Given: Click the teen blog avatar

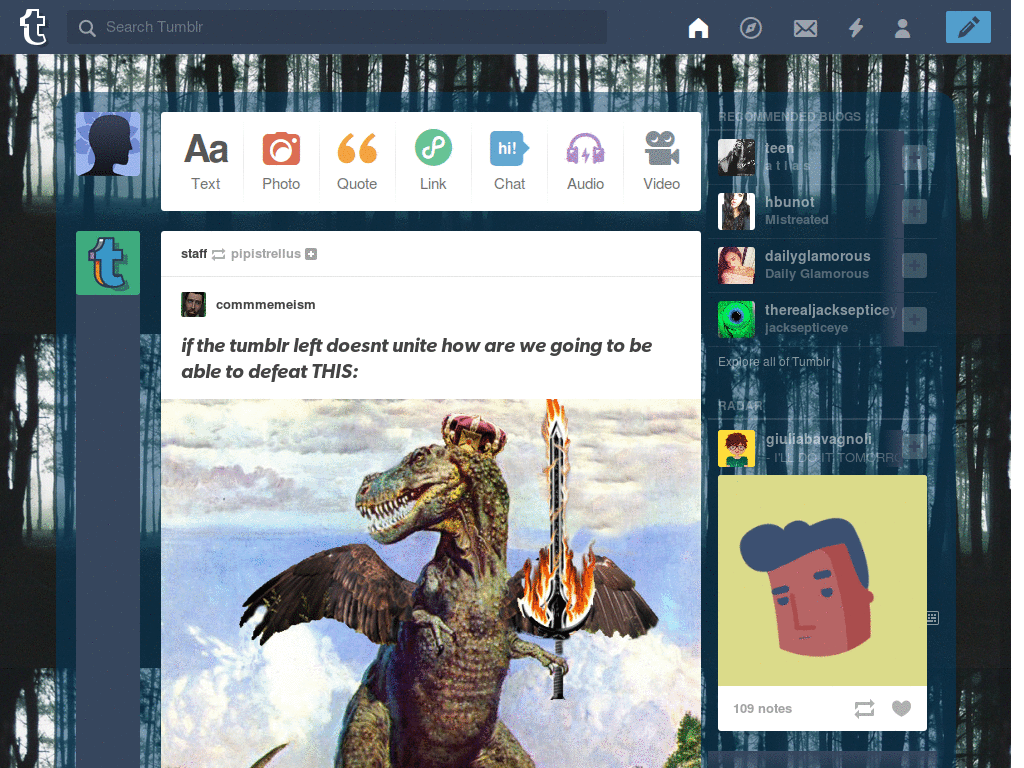Looking at the screenshot, I should pos(737,157).
